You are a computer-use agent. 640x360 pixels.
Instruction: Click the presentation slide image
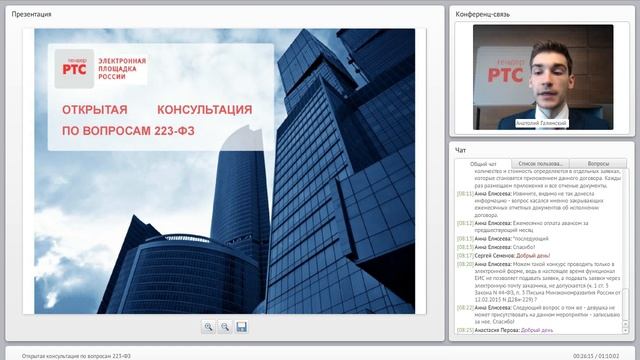coord(224,171)
